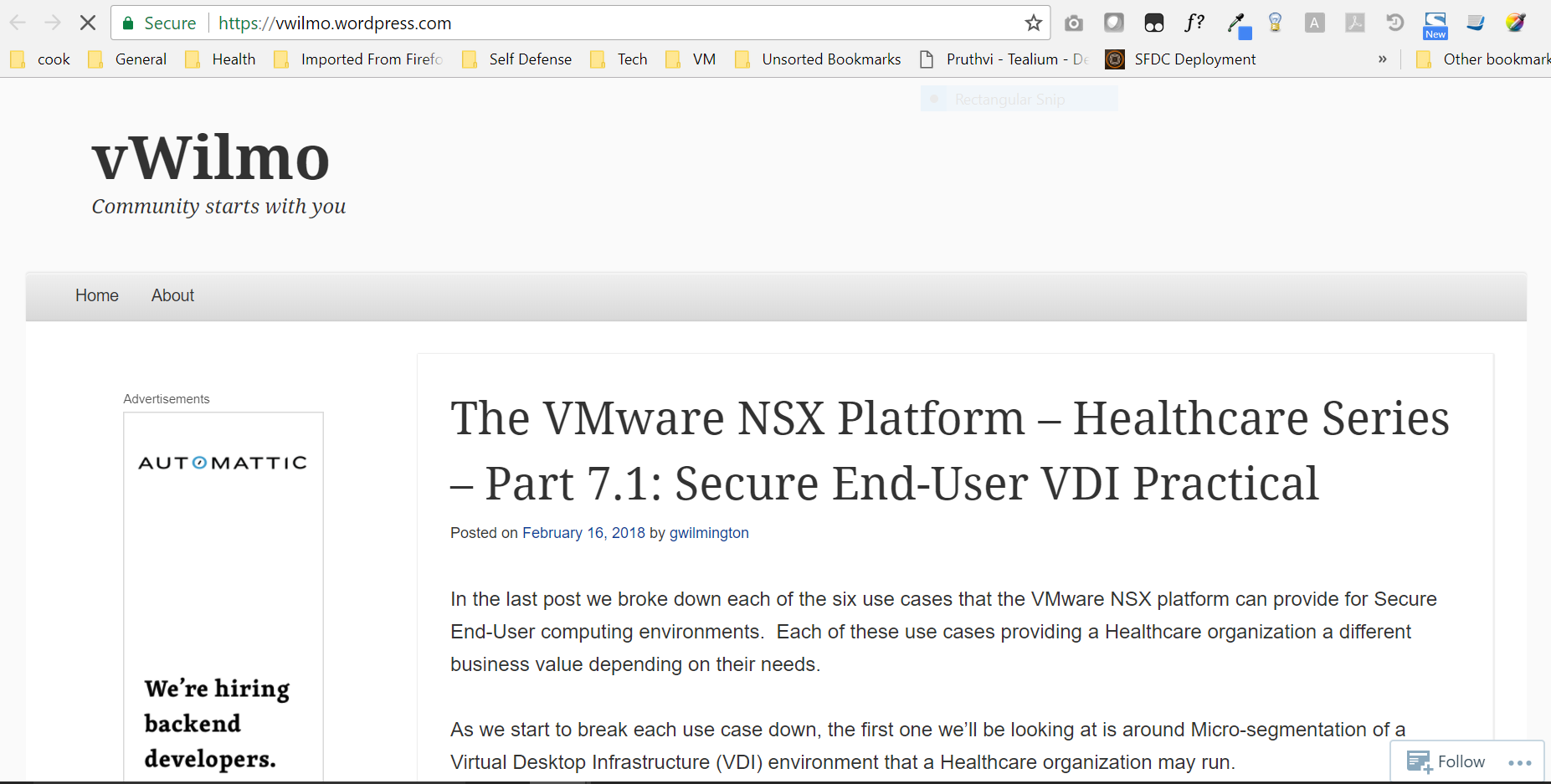This screenshot has height=784, width=1551.
Task: Open the eyedropper color picker extension
Action: point(1239,25)
